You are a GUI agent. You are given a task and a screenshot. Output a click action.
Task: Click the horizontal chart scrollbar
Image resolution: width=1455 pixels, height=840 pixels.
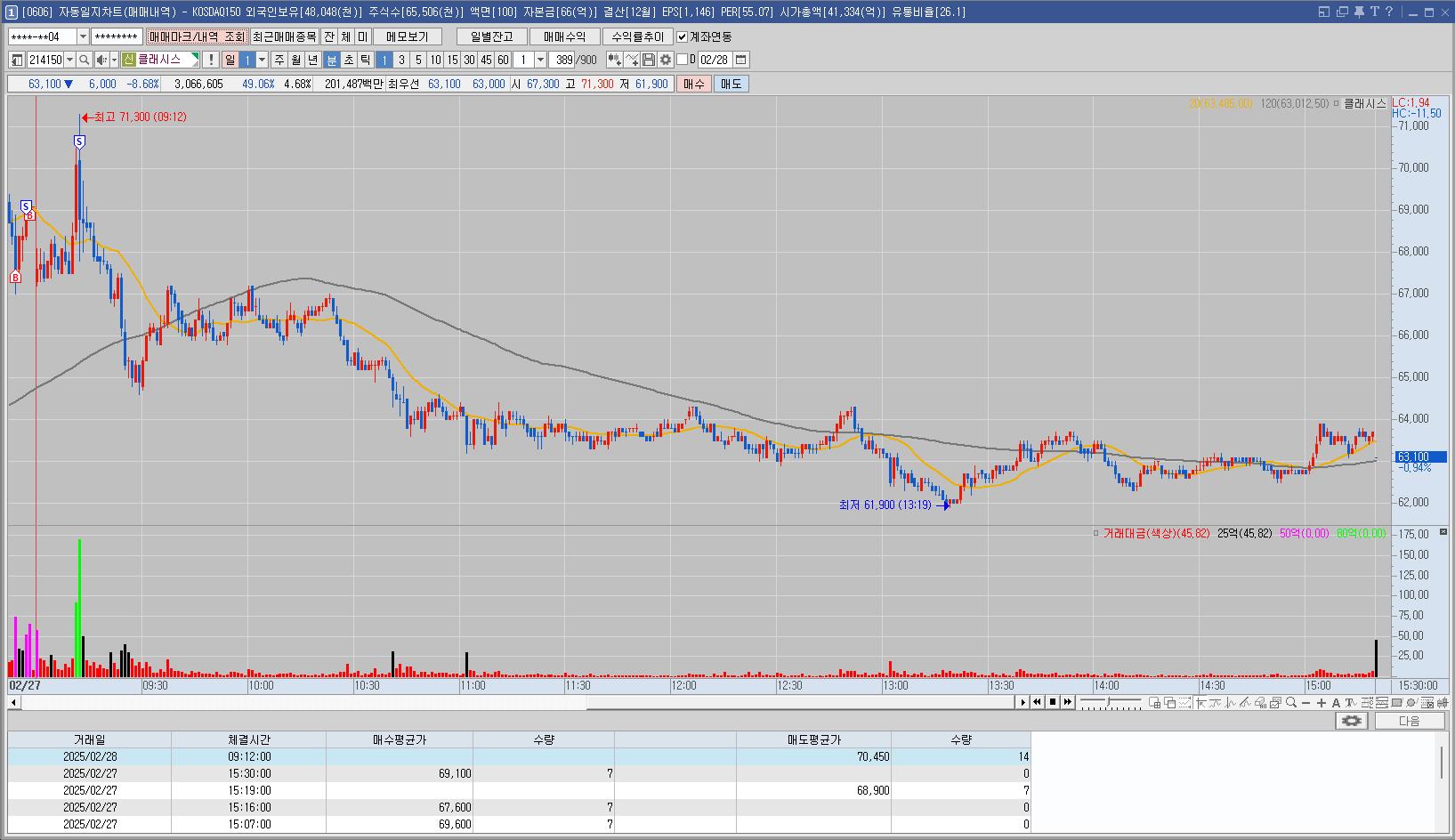[517, 702]
